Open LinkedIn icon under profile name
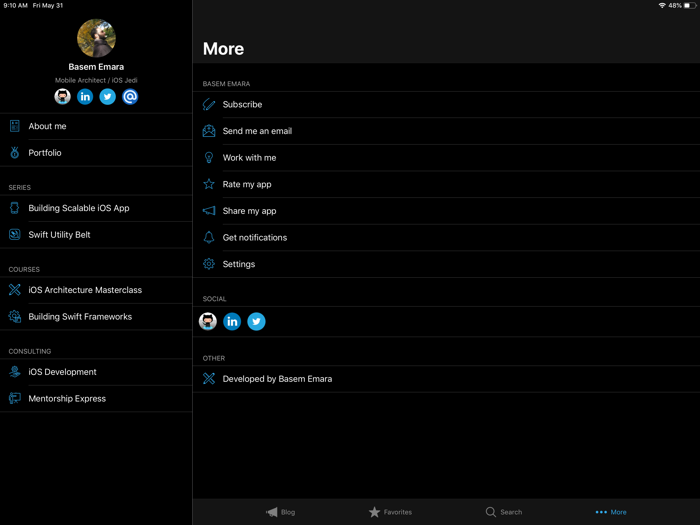The height and width of the screenshot is (525, 700). [x=85, y=96]
